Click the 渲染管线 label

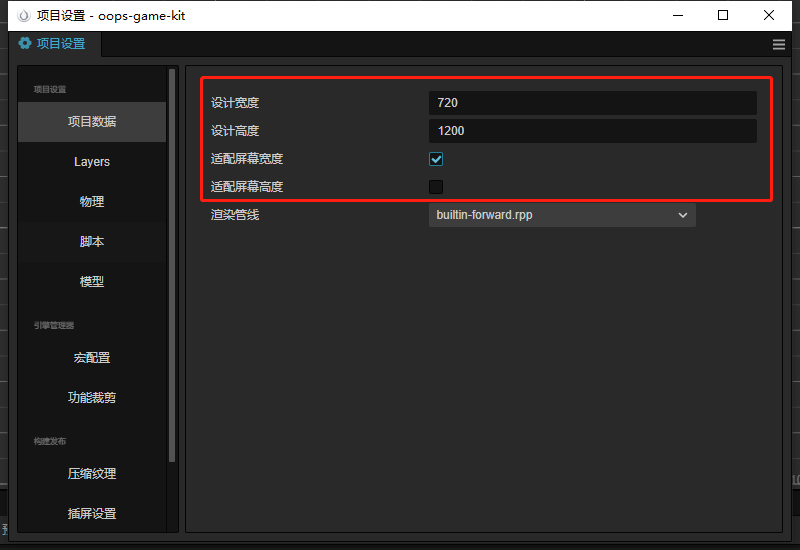pos(235,215)
